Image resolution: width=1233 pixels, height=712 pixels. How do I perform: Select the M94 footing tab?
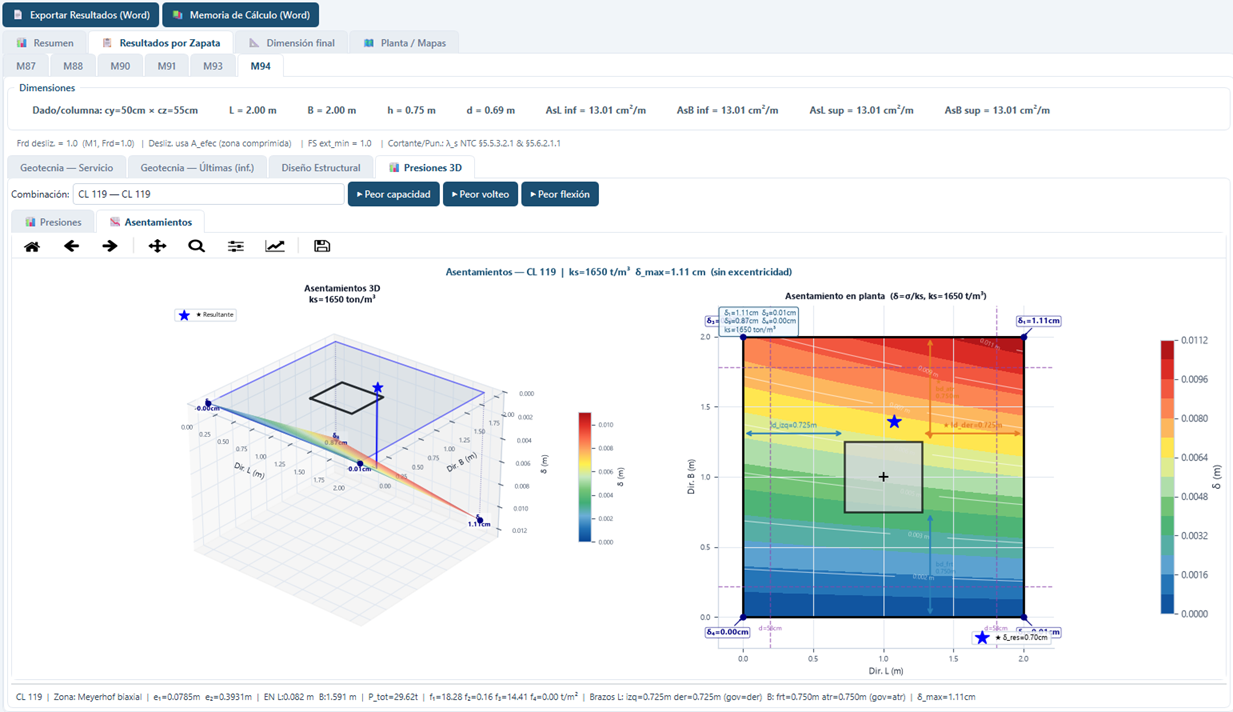[x=260, y=66]
